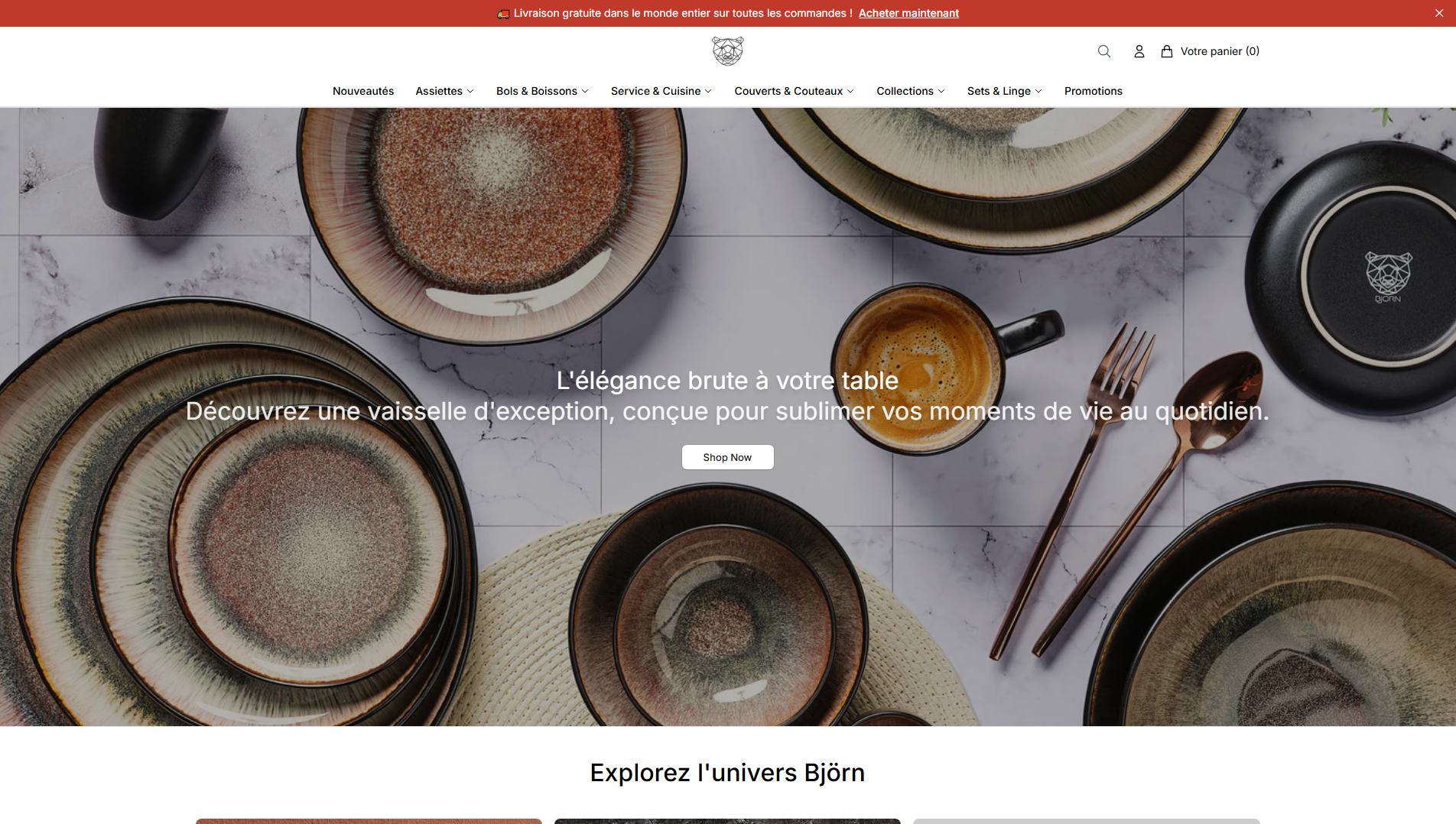
Task: Open the search magnifier icon
Action: (x=1103, y=51)
